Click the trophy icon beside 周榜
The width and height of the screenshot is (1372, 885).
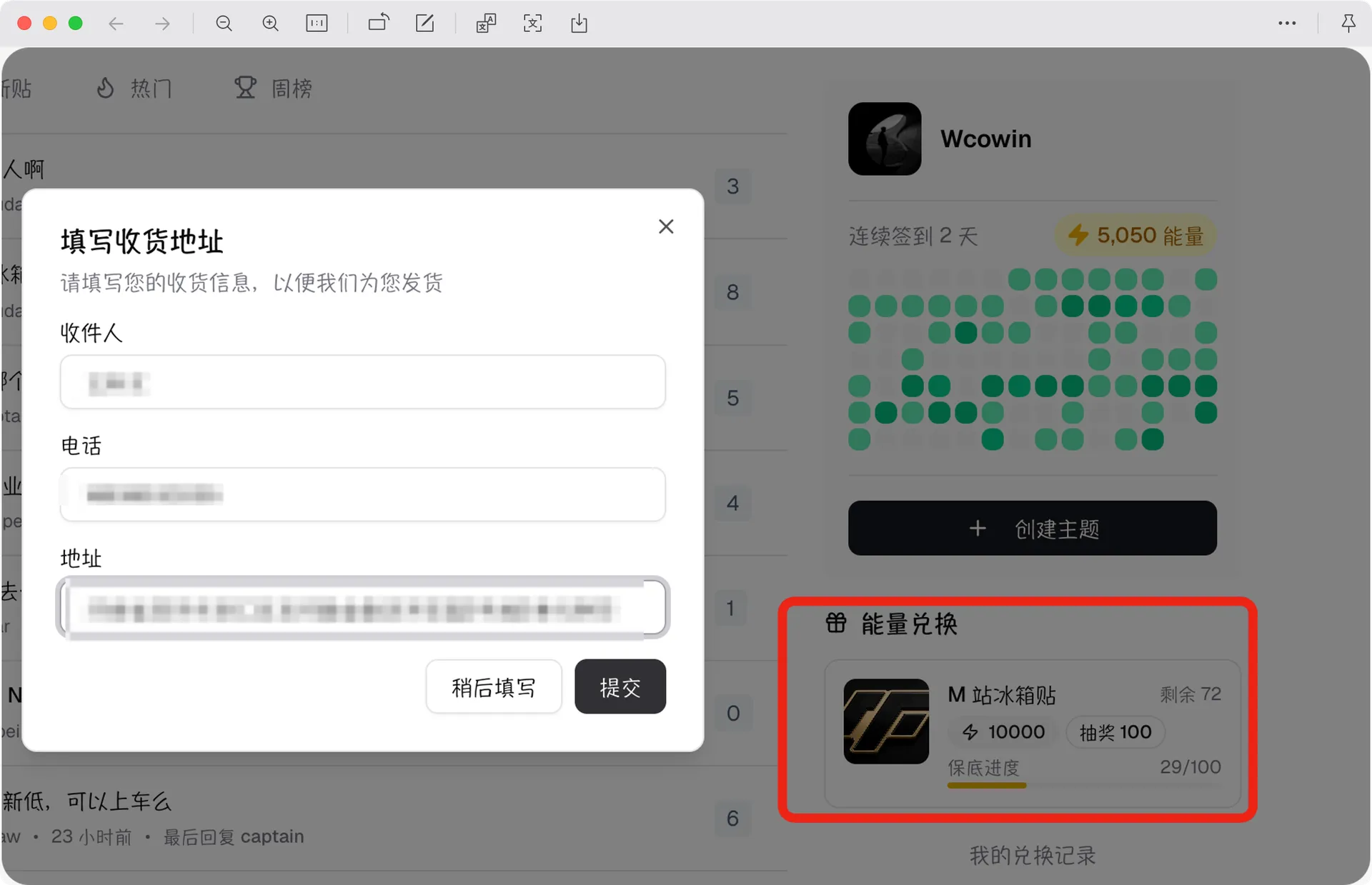tap(245, 88)
